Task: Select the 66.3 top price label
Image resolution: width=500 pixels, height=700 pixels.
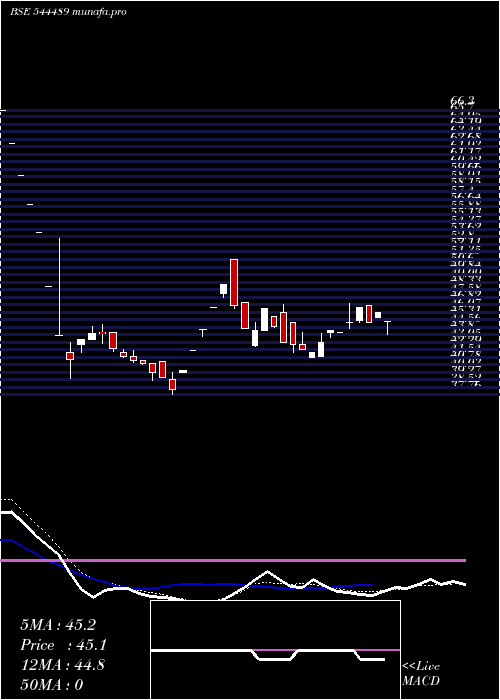Action: click(462, 102)
